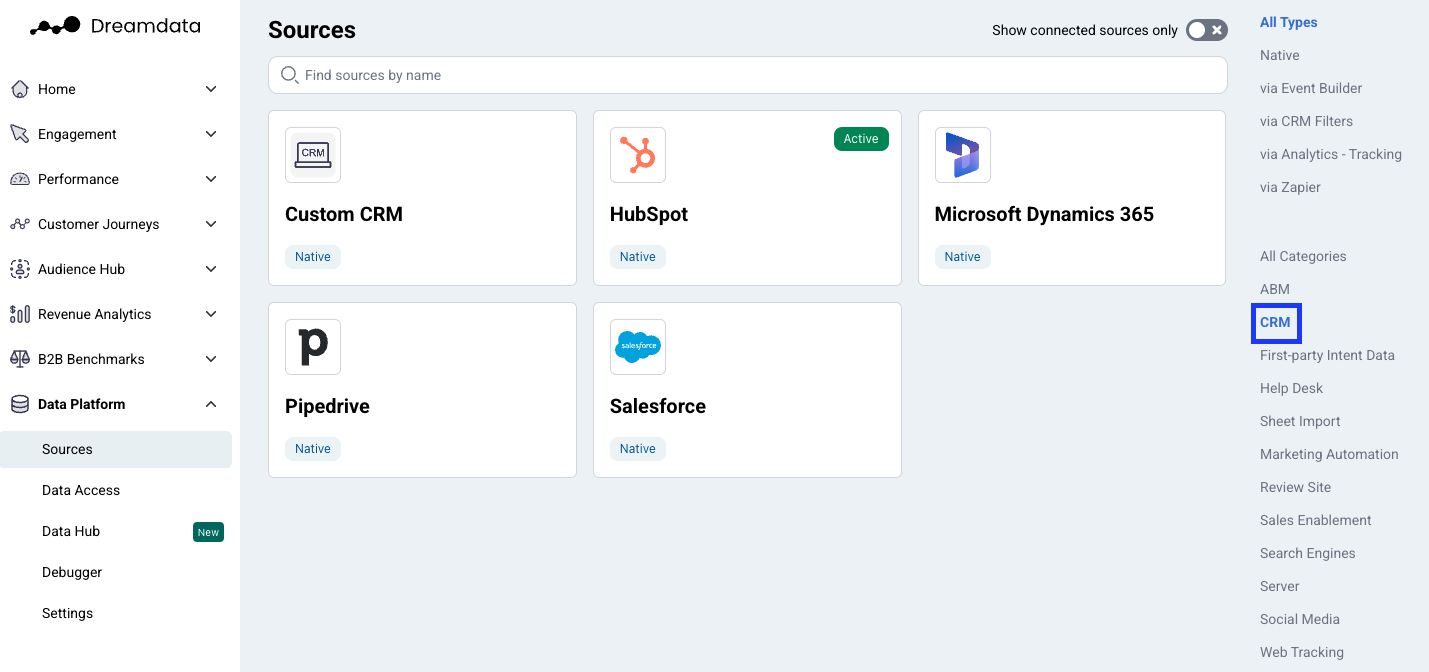Select the Server category

tap(1280, 586)
